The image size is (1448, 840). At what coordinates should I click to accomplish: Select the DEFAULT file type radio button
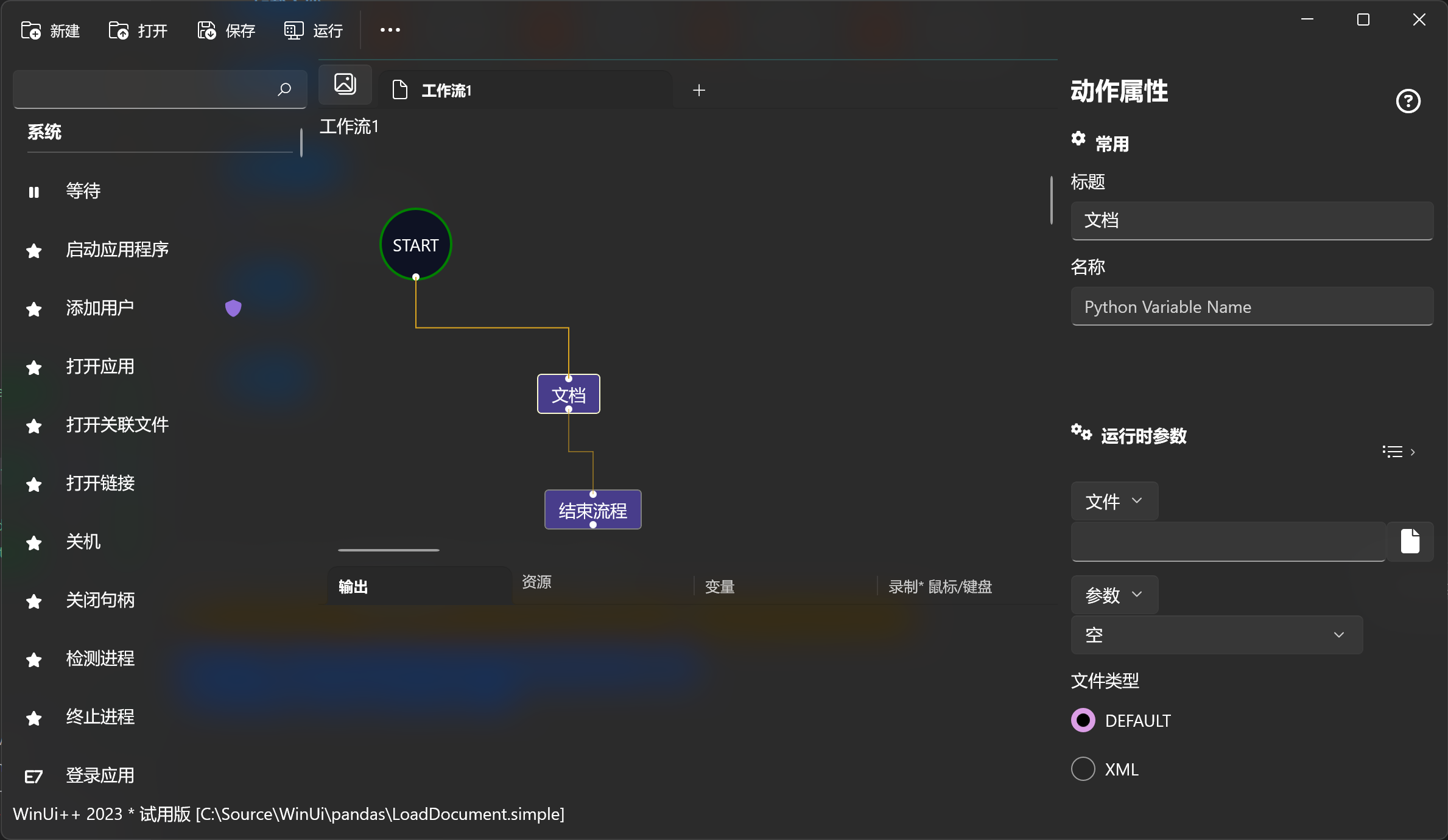point(1082,720)
